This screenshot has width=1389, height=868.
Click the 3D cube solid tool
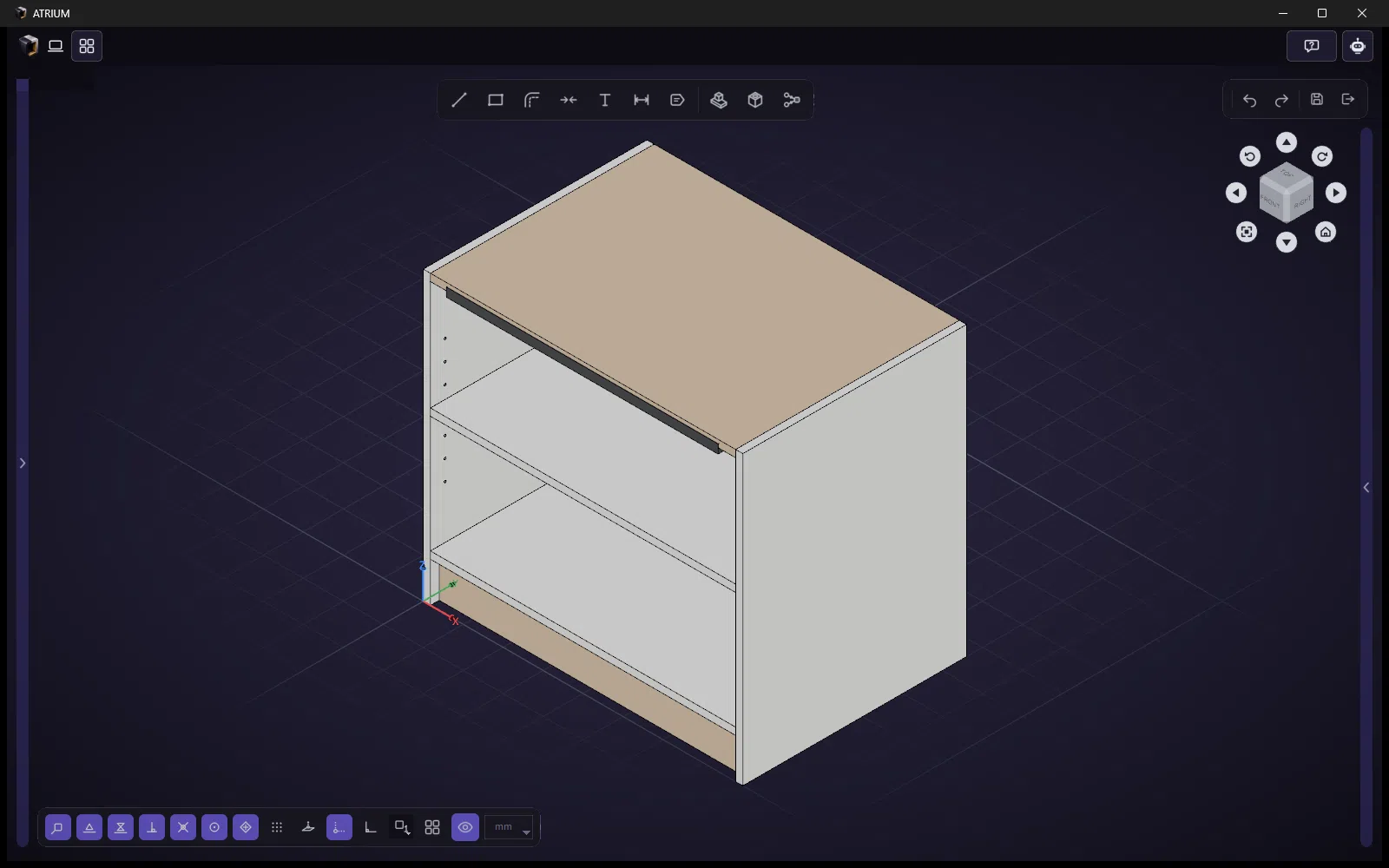click(x=755, y=100)
